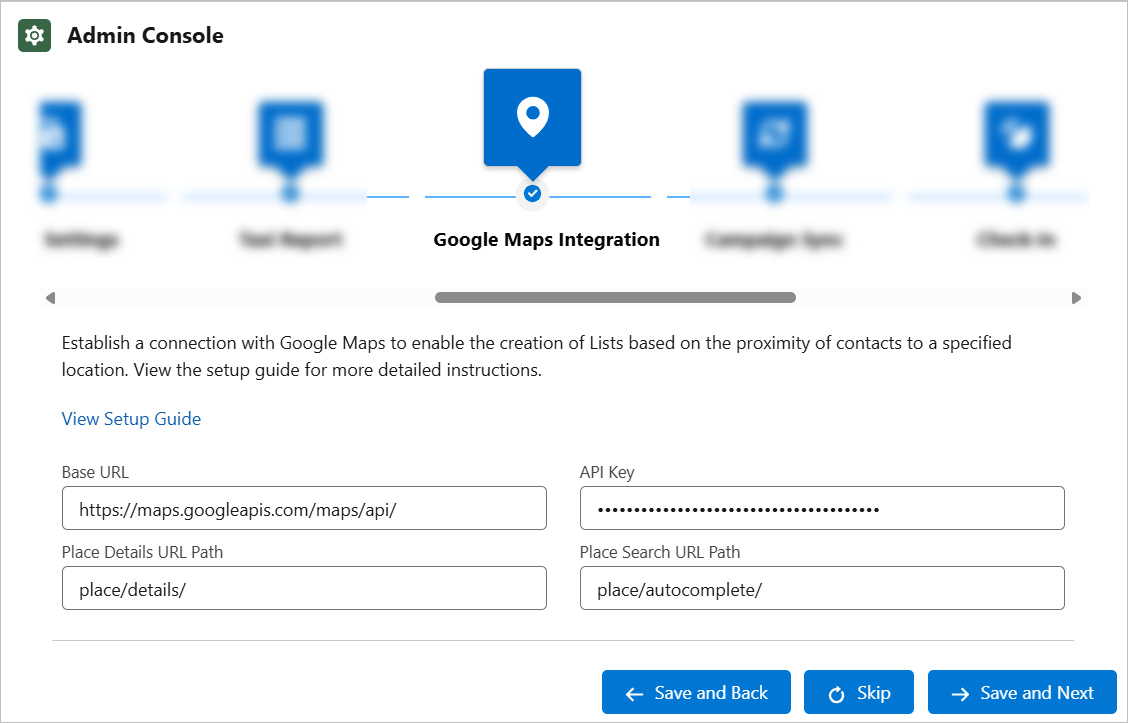
Task: Click the Base URL input field
Action: pos(304,508)
